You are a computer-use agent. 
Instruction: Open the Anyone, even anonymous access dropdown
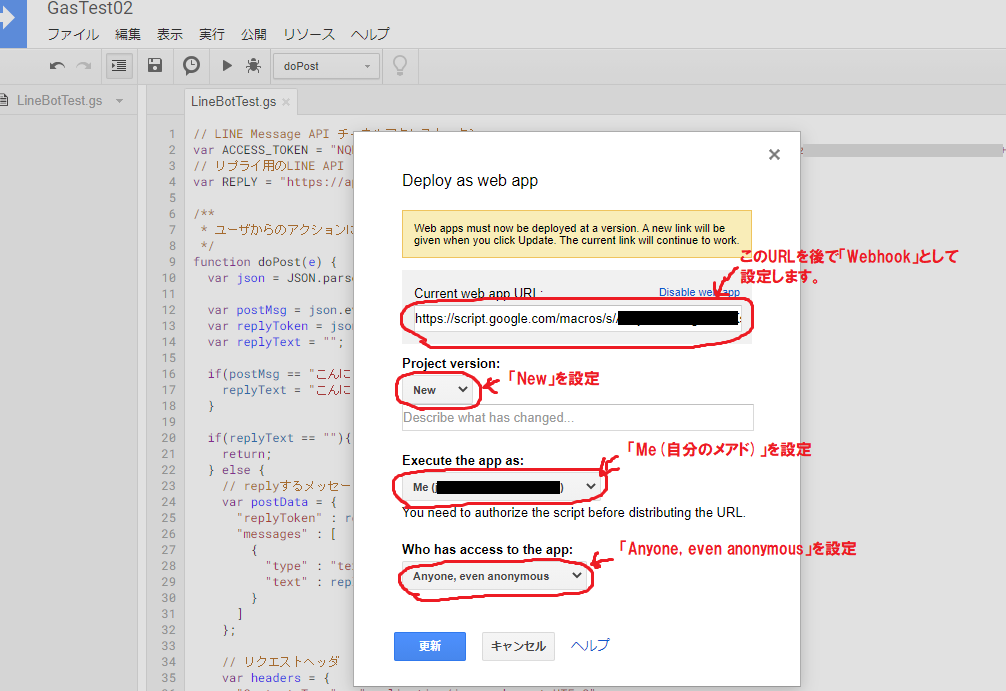coord(495,576)
